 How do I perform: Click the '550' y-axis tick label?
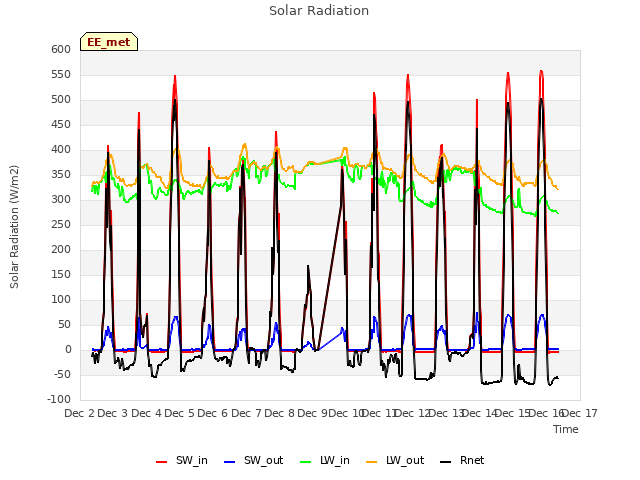[61, 75]
